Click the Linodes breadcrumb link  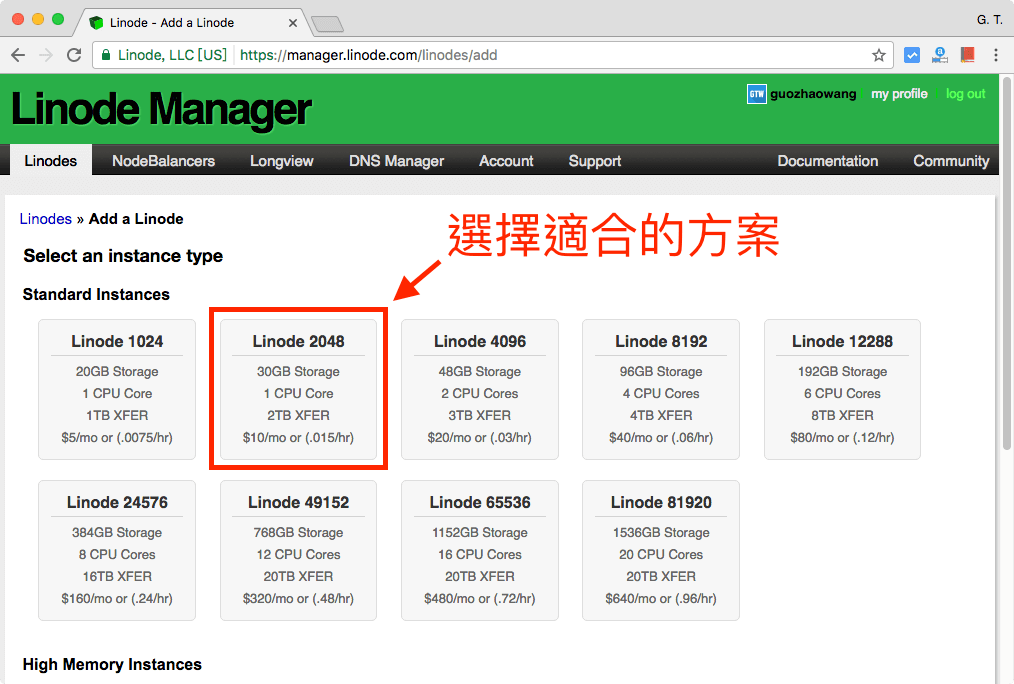click(x=45, y=218)
